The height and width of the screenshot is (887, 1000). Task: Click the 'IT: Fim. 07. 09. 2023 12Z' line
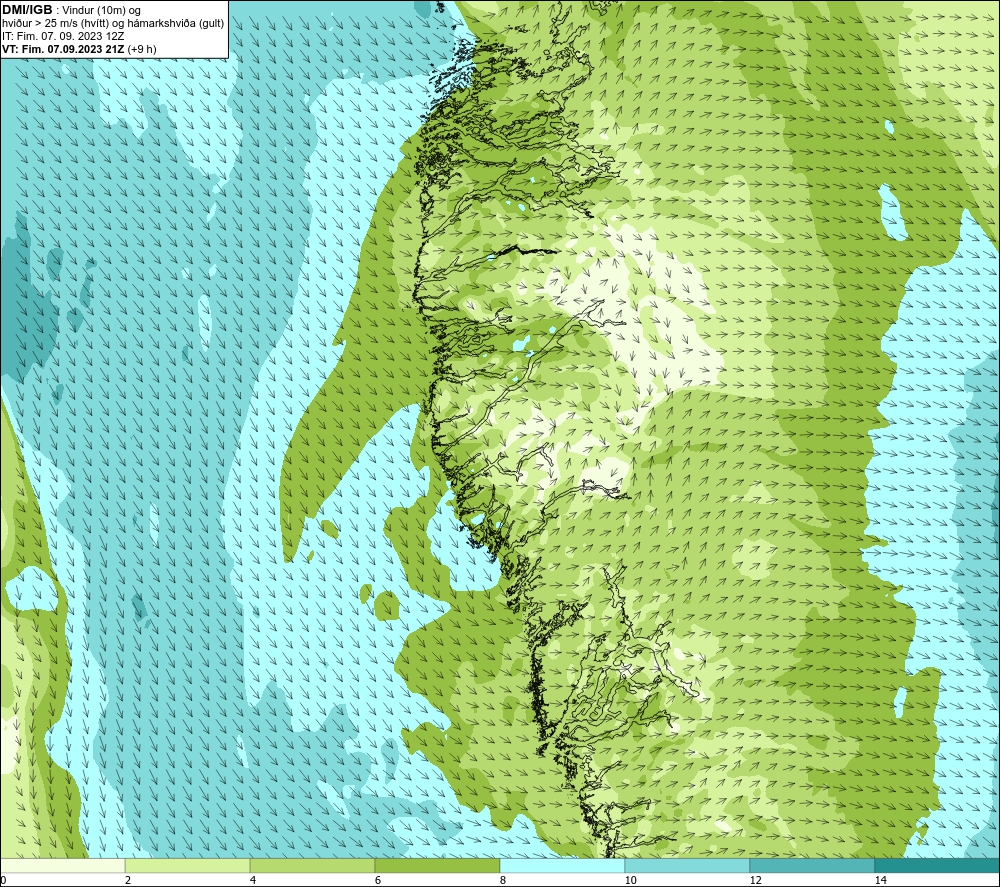[x=63, y=36]
